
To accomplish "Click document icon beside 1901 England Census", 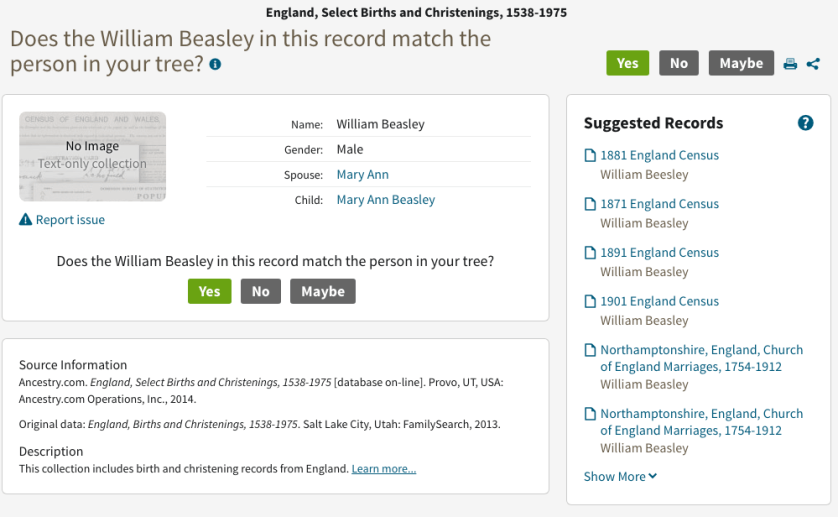I will click(590, 301).
